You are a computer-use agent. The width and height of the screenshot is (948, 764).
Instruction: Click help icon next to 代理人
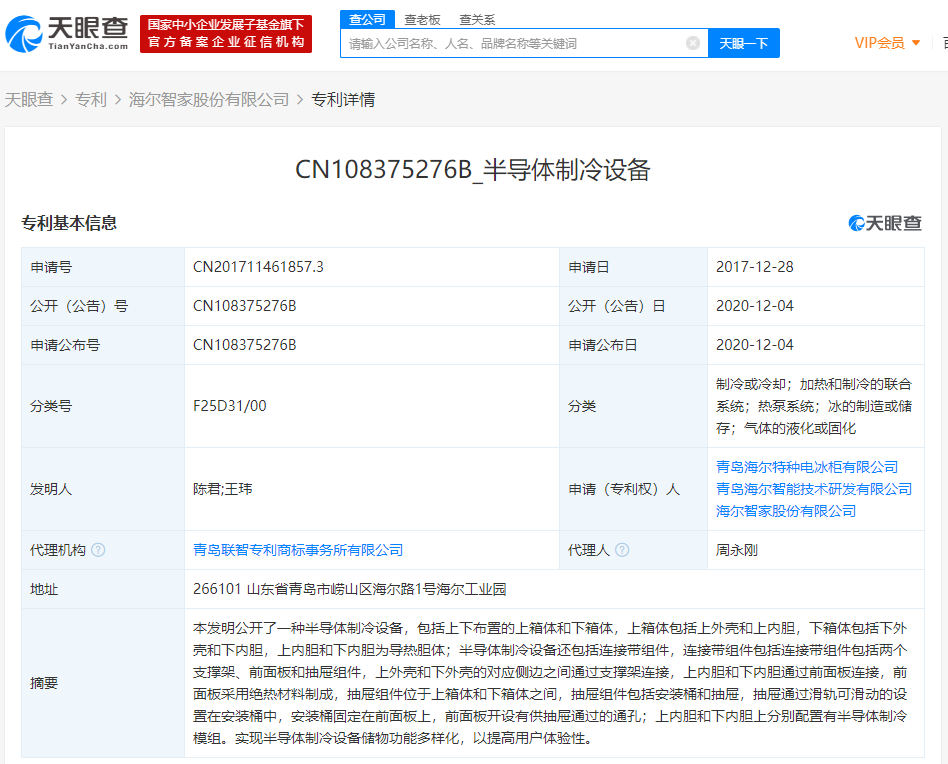coord(622,550)
